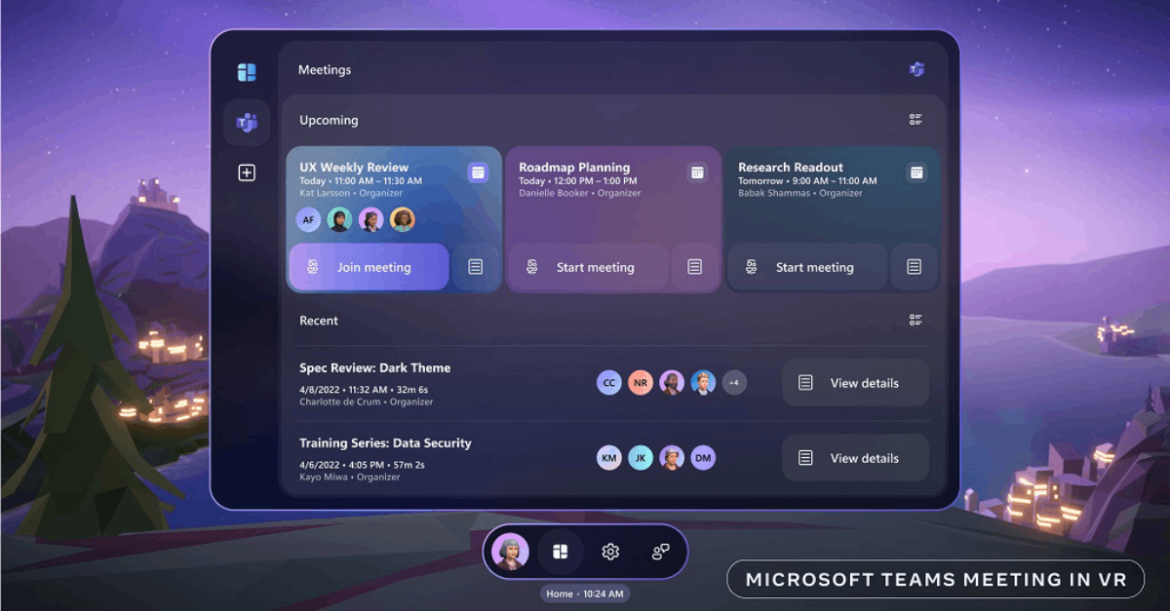Open settings gear in bottom dock
The image size is (1170, 611).
click(x=610, y=552)
